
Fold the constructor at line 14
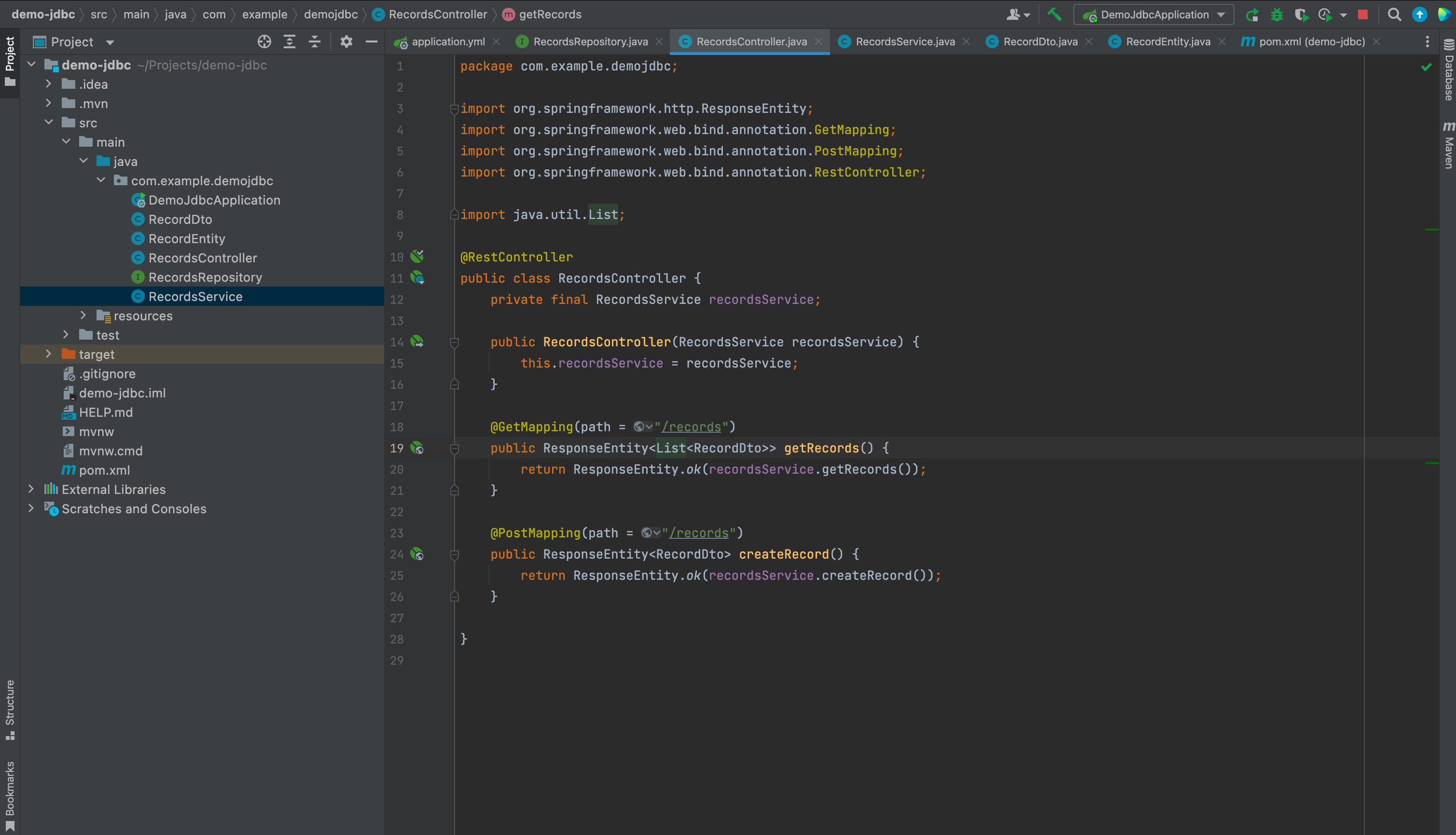[454, 342]
